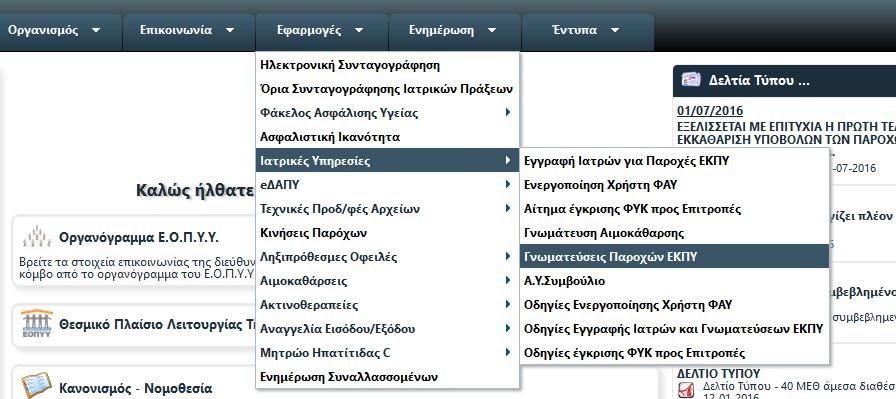The height and width of the screenshot is (399, 896).
Task: Open the Κανονισμός - Νομοθεσία link
Action: tap(135, 389)
